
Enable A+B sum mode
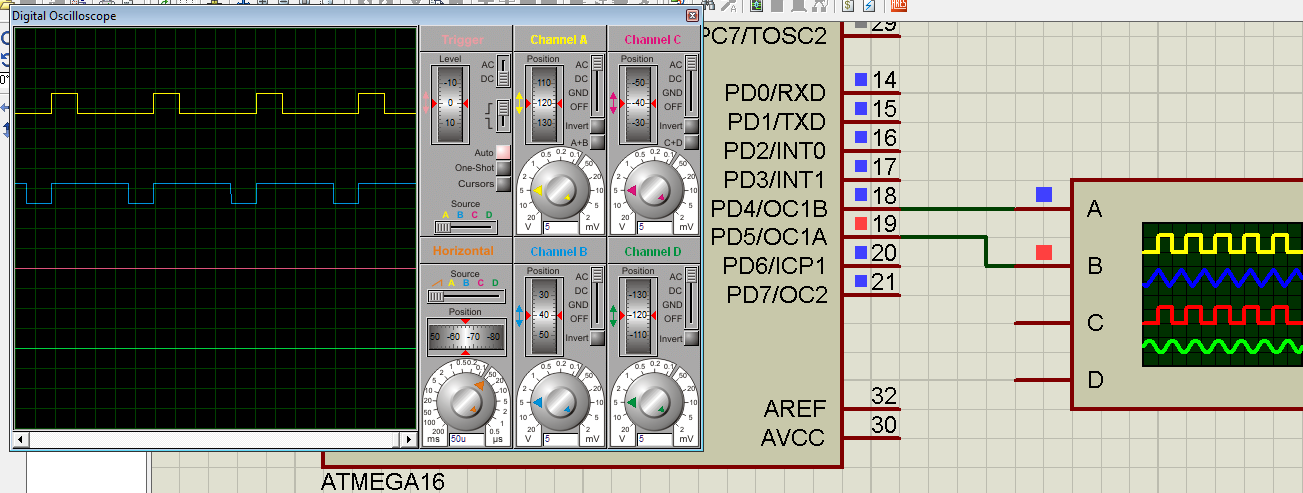tap(596, 143)
